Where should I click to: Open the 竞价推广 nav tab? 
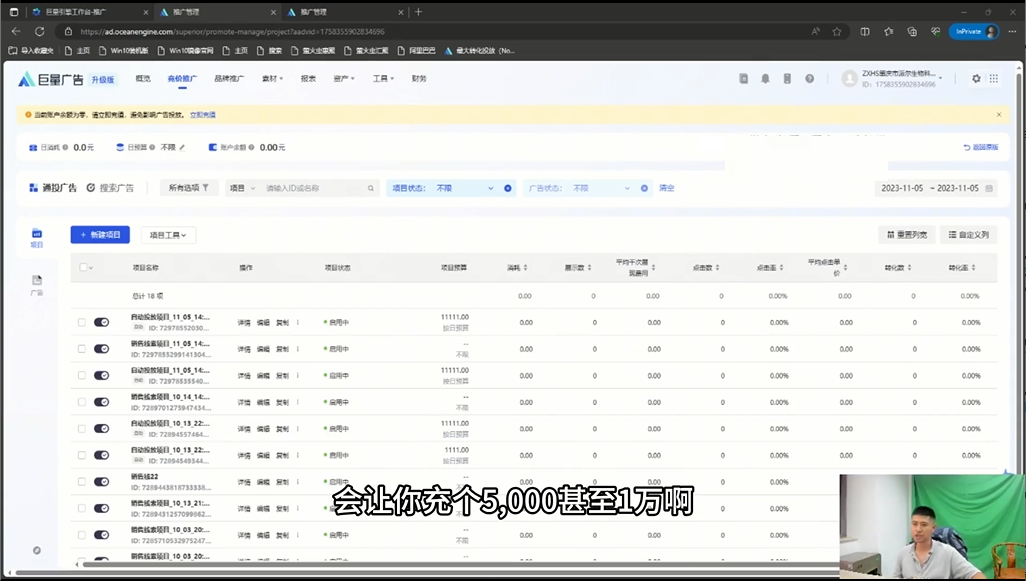[182, 79]
